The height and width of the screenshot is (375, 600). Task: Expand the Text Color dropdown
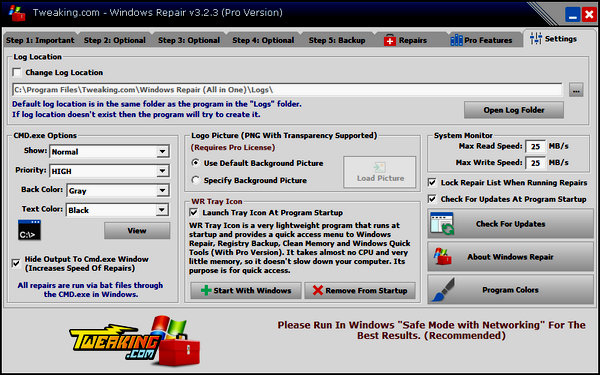coord(117,210)
